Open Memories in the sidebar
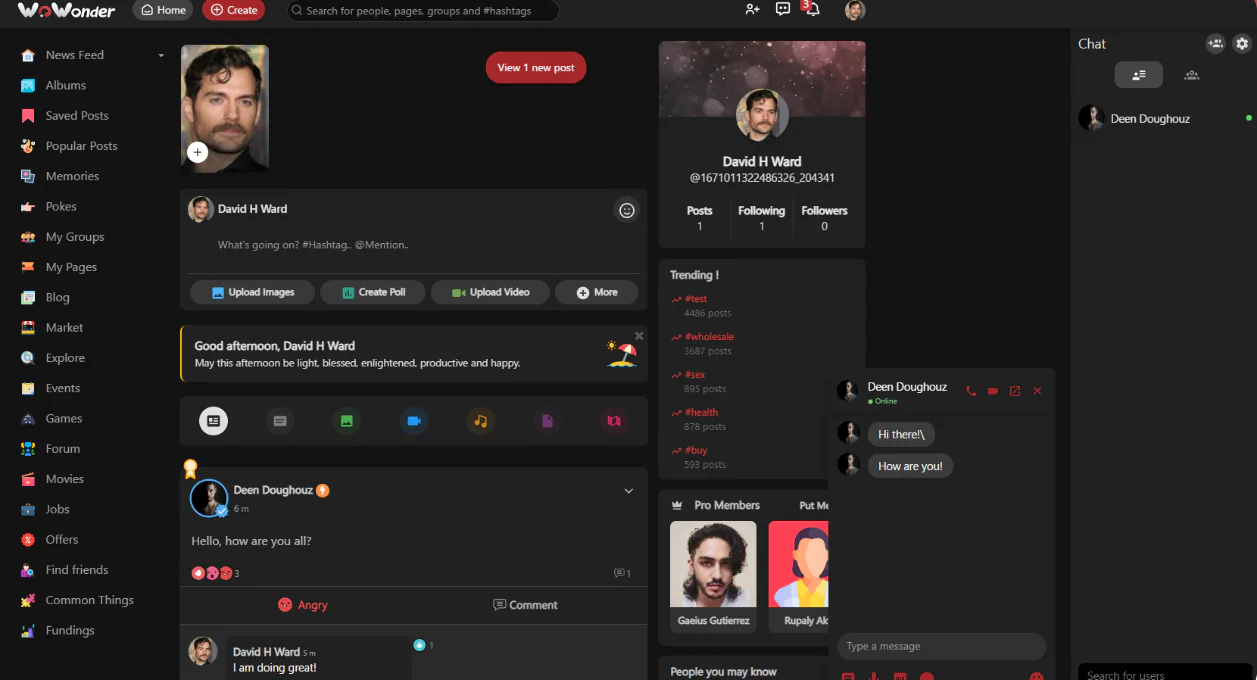Image resolution: width=1257 pixels, height=680 pixels. [x=72, y=176]
